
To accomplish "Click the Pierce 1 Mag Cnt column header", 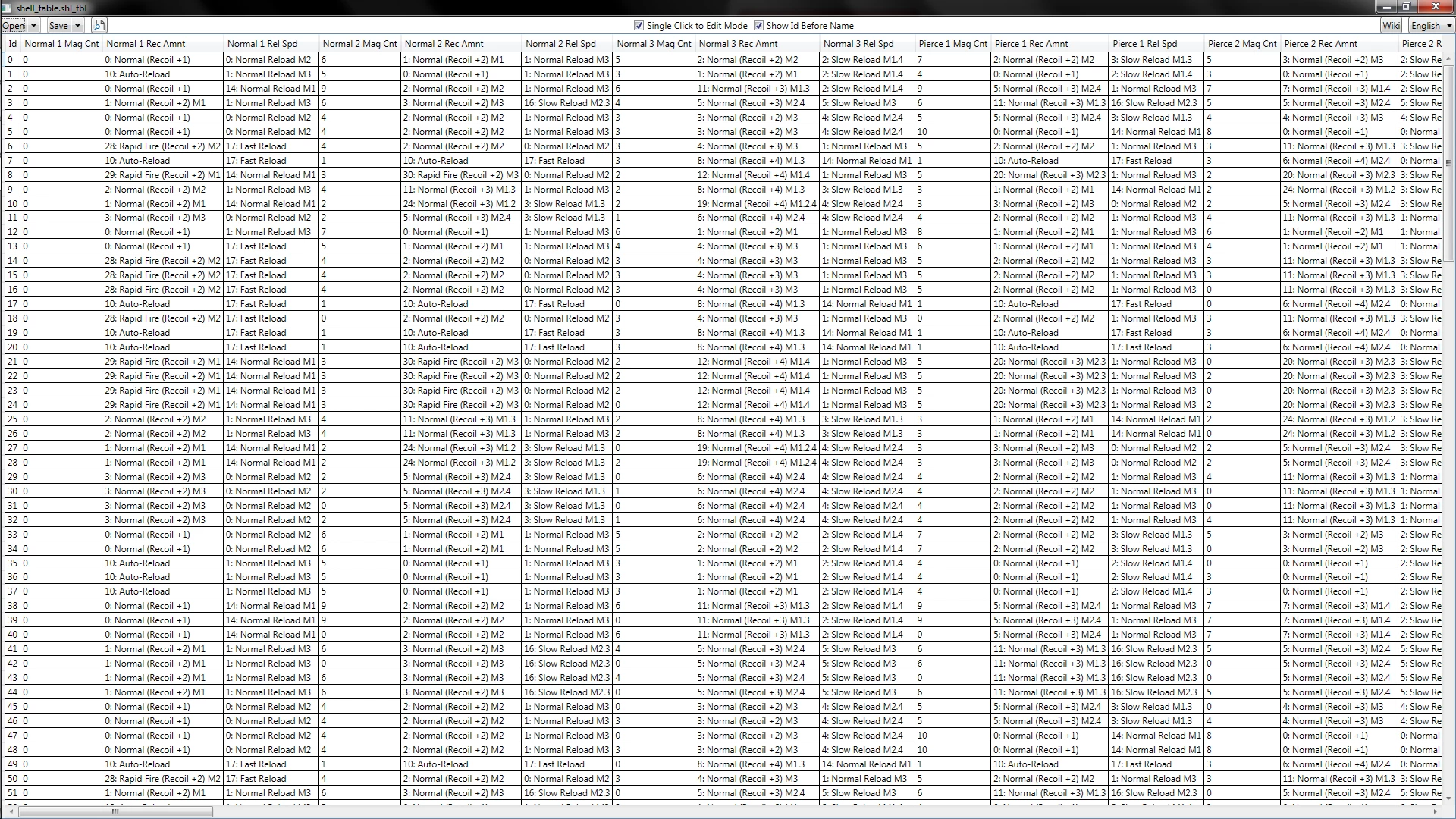I will 952,44.
